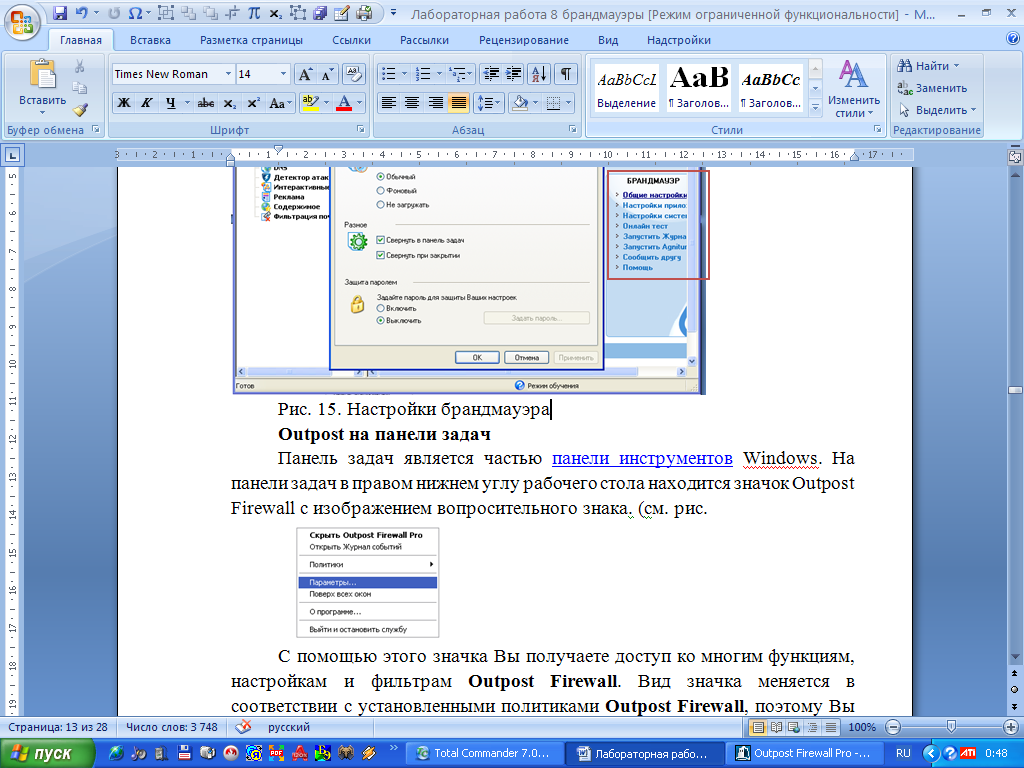Viewport: 1024px width, 768px height.
Task: Undo the last action
Action: click(81, 12)
